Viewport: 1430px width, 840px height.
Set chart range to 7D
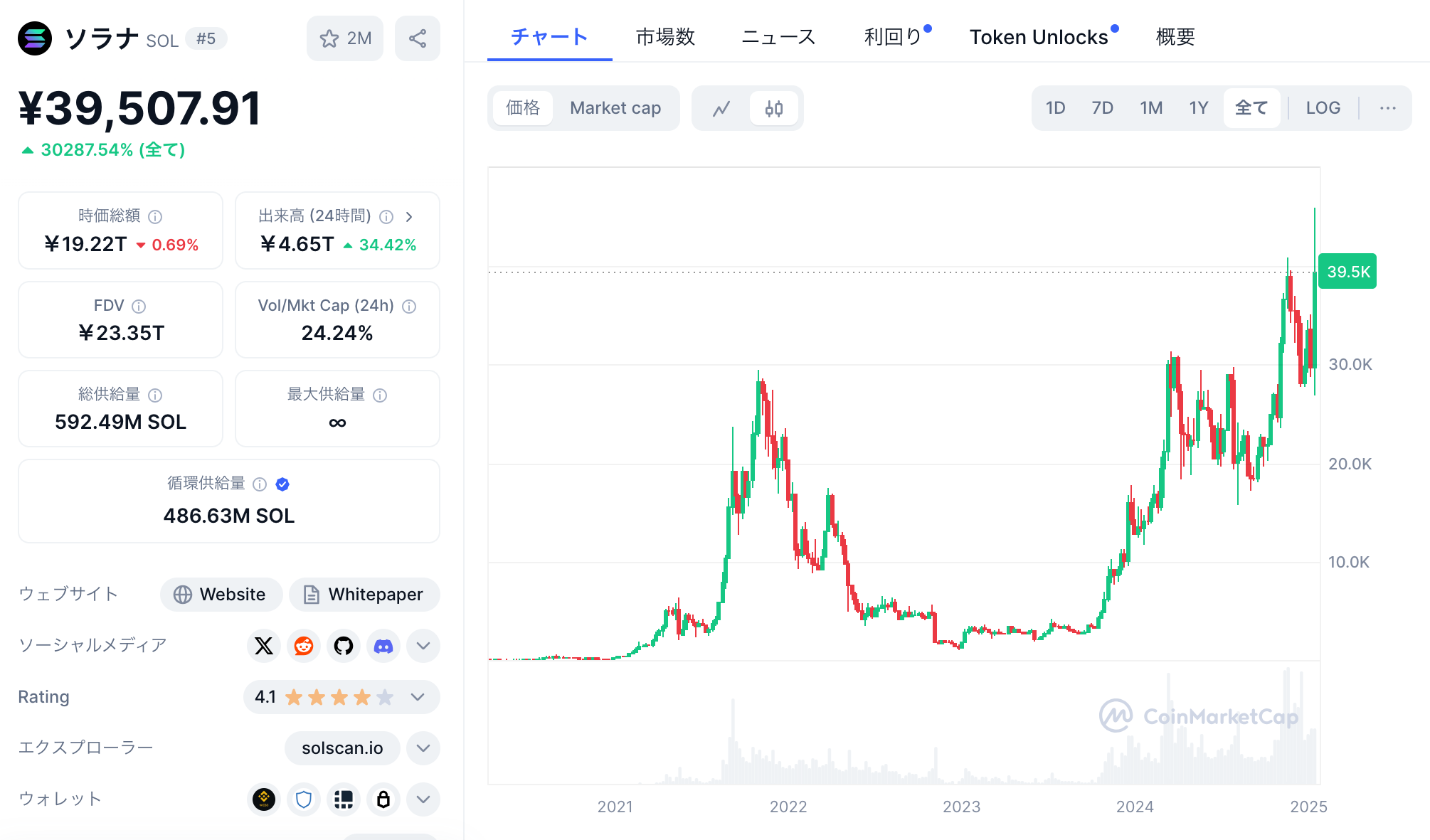1102,108
